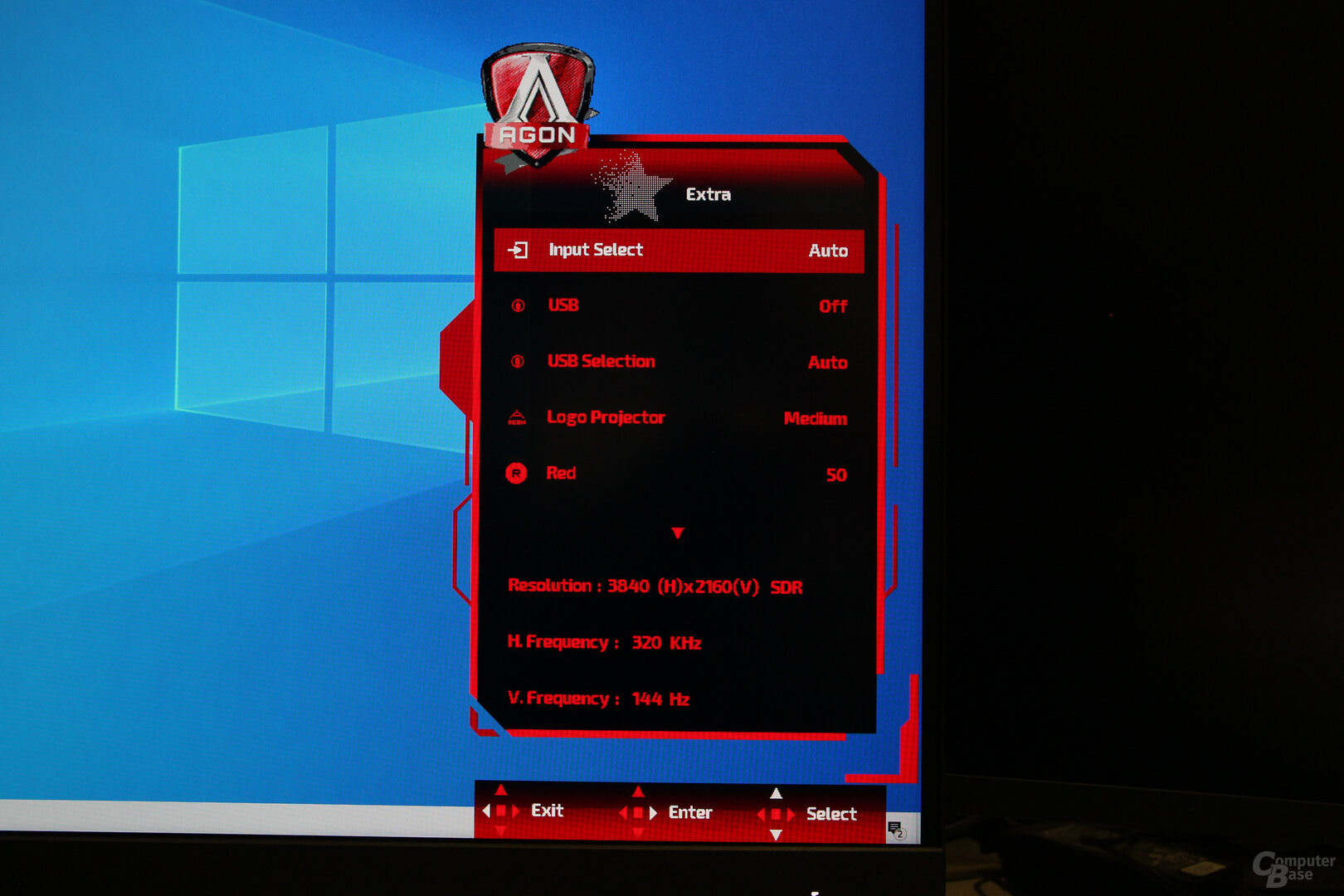Click the round R icon beside Red
The height and width of the screenshot is (896, 1344).
[516, 474]
